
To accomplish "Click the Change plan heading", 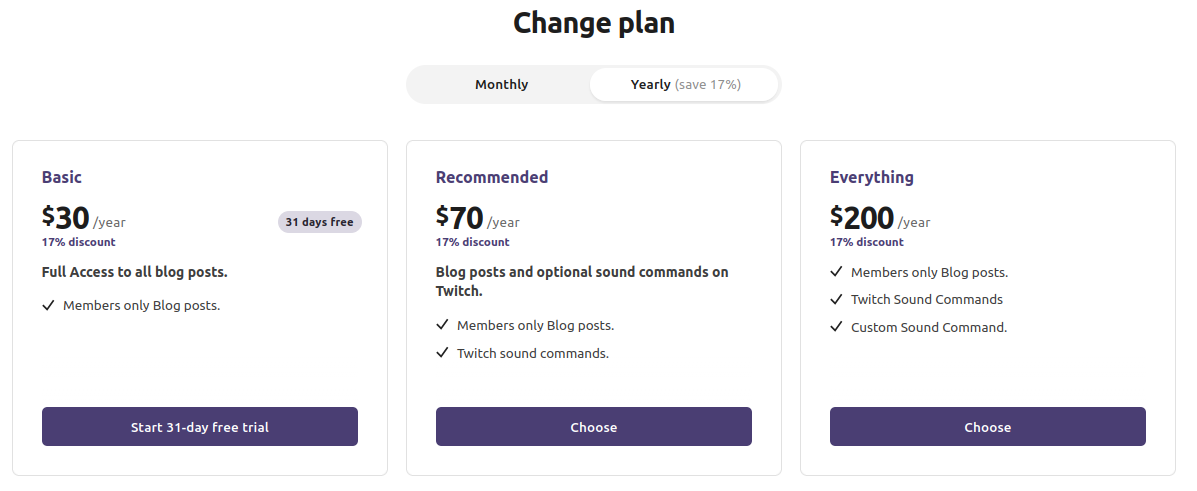I will click(x=594, y=23).
